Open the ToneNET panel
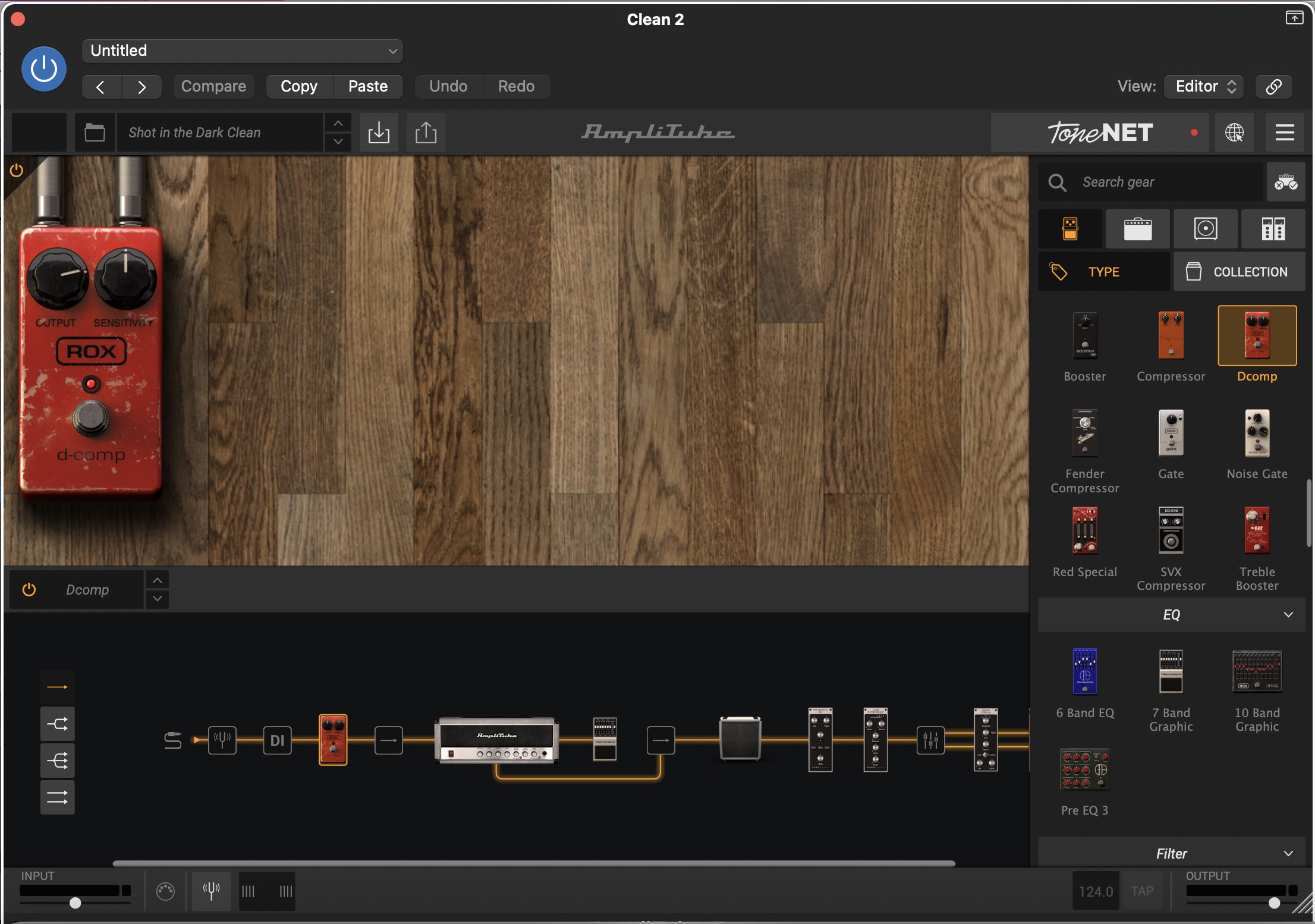 pos(1100,132)
